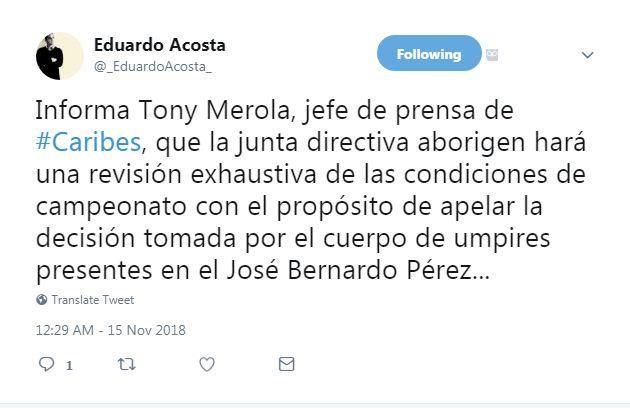Screen dimensions: 630x408
Task: Click the tweet line starting 'Informa Tony Merola'
Action: pyautogui.click(x=275, y=111)
